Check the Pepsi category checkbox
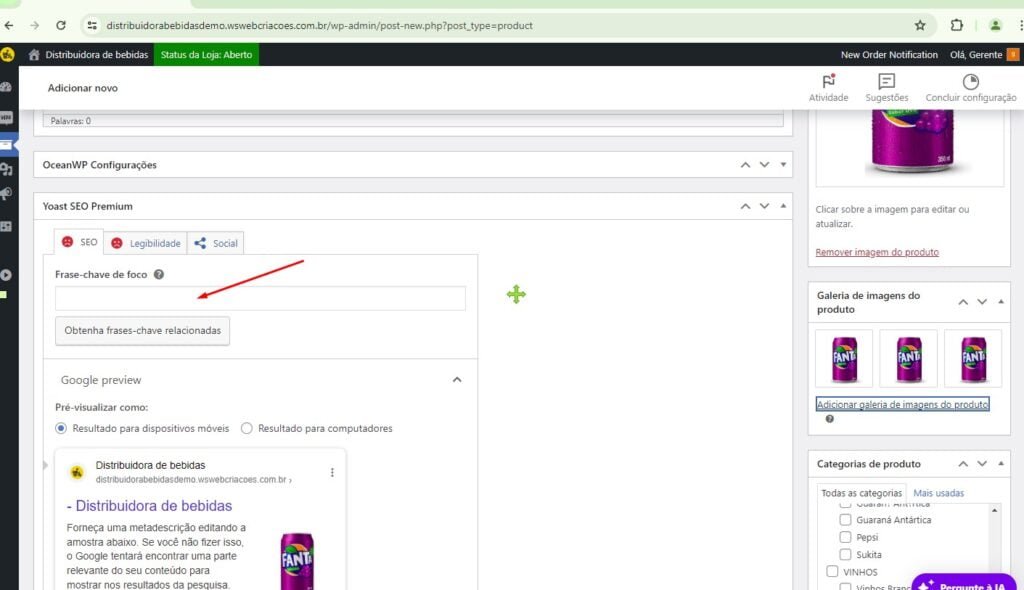This screenshot has height=590, width=1024. coord(845,537)
